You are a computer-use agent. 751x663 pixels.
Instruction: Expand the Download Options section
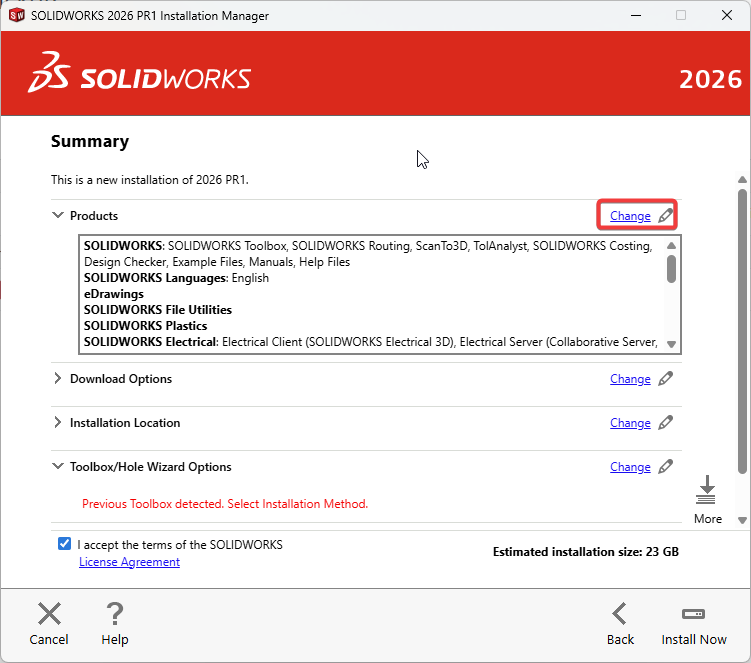click(x=57, y=378)
